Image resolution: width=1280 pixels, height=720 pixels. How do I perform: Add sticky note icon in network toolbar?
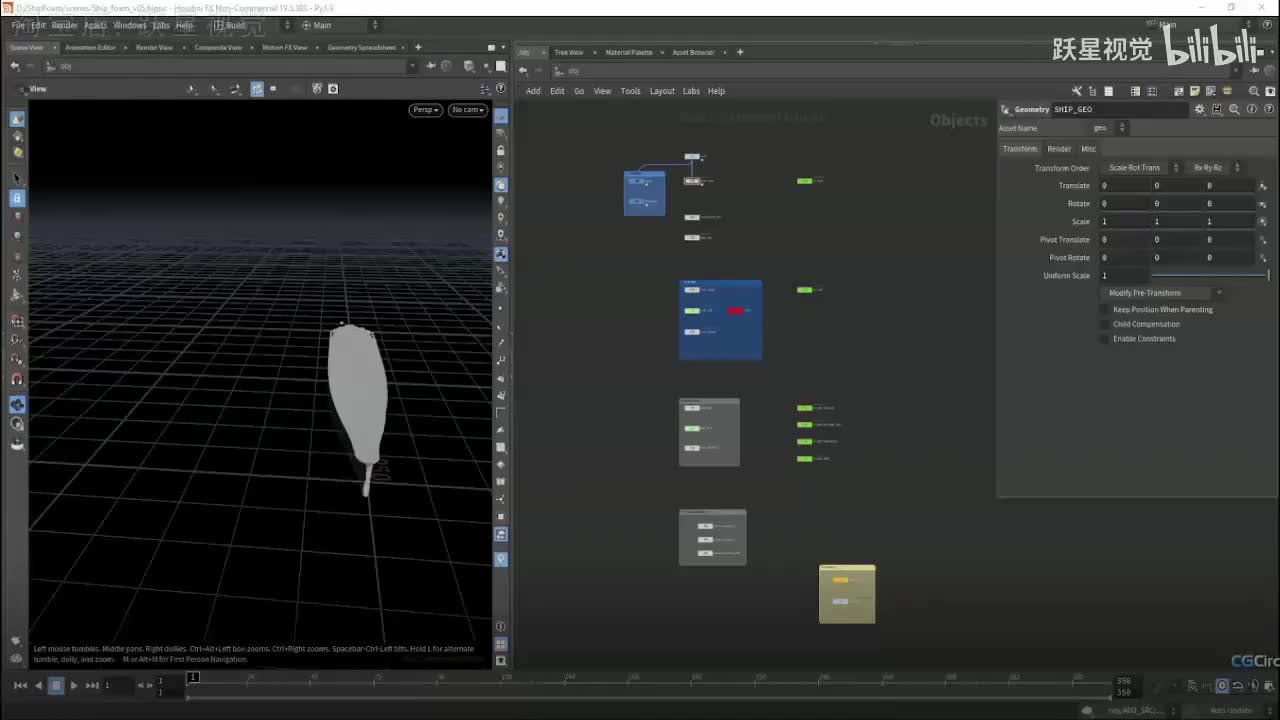[x=1194, y=91]
